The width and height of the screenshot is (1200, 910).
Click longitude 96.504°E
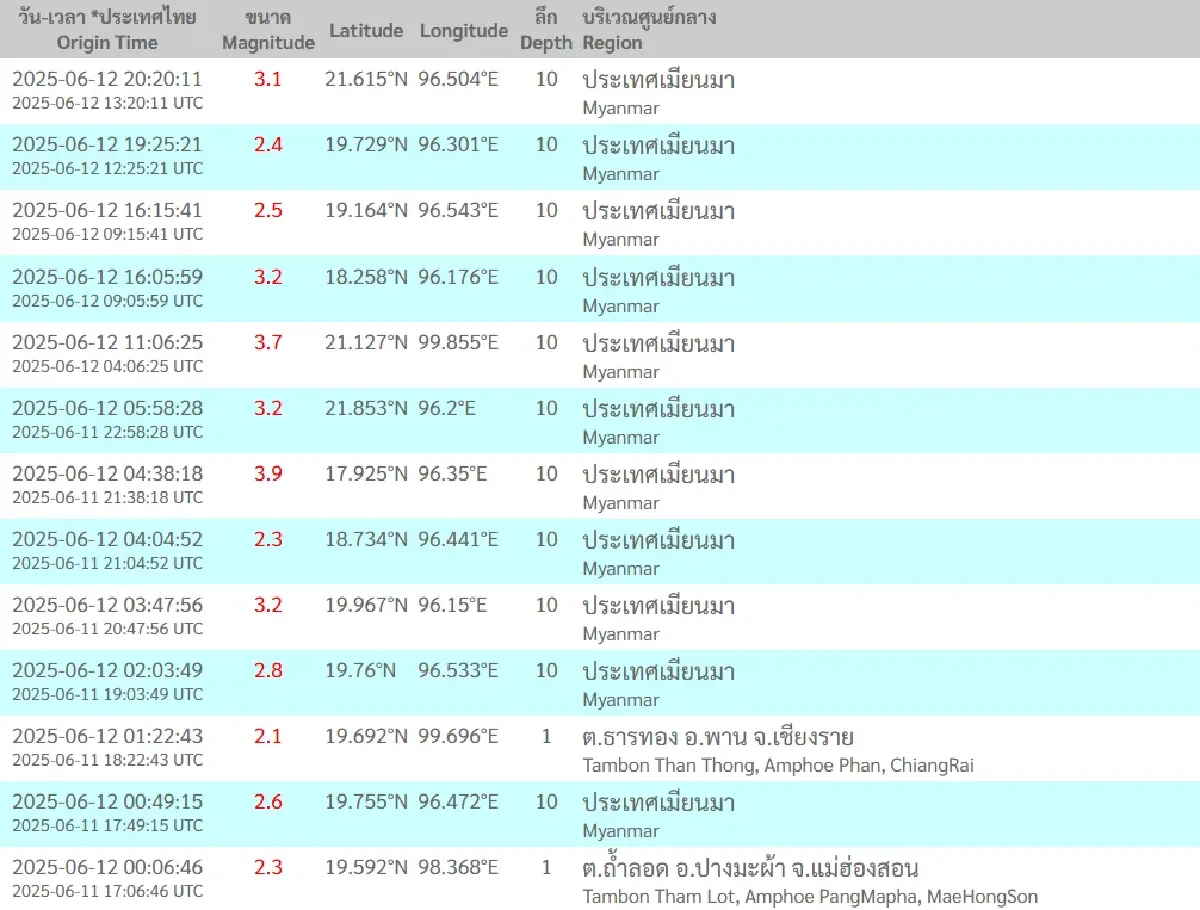point(458,79)
